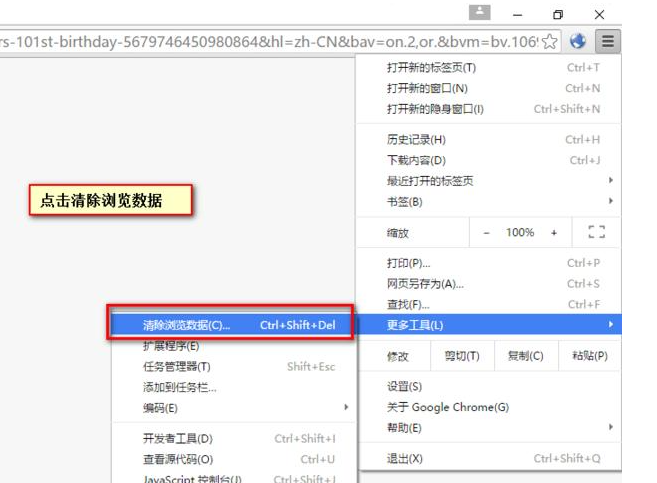Close the Chrome window
Image resolution: width=657 pixels, height=483 pixels.
(x=599, y=15)
